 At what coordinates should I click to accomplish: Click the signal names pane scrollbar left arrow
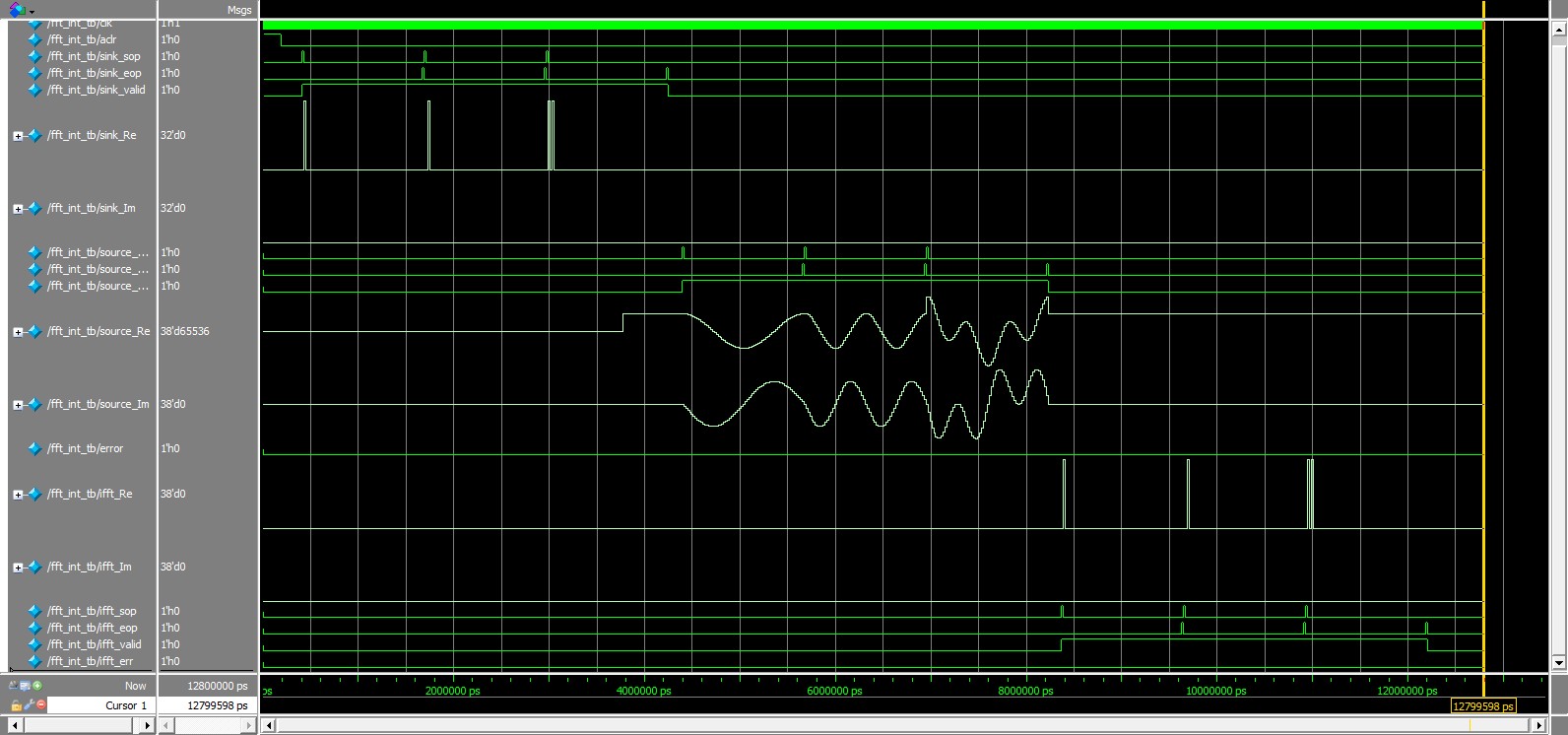tap(14, 726)
